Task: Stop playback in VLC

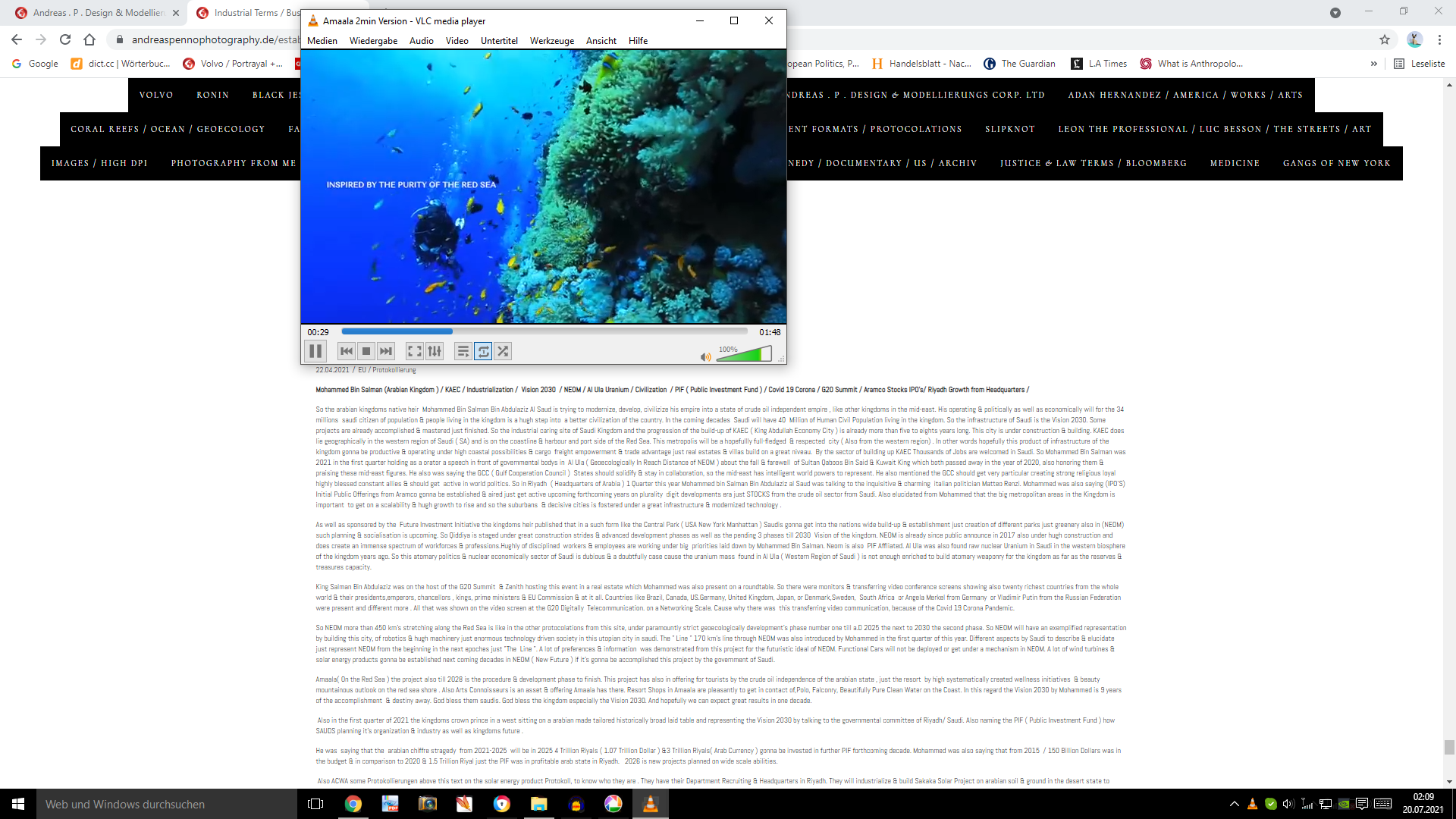Action: click(x=366, y=351)
